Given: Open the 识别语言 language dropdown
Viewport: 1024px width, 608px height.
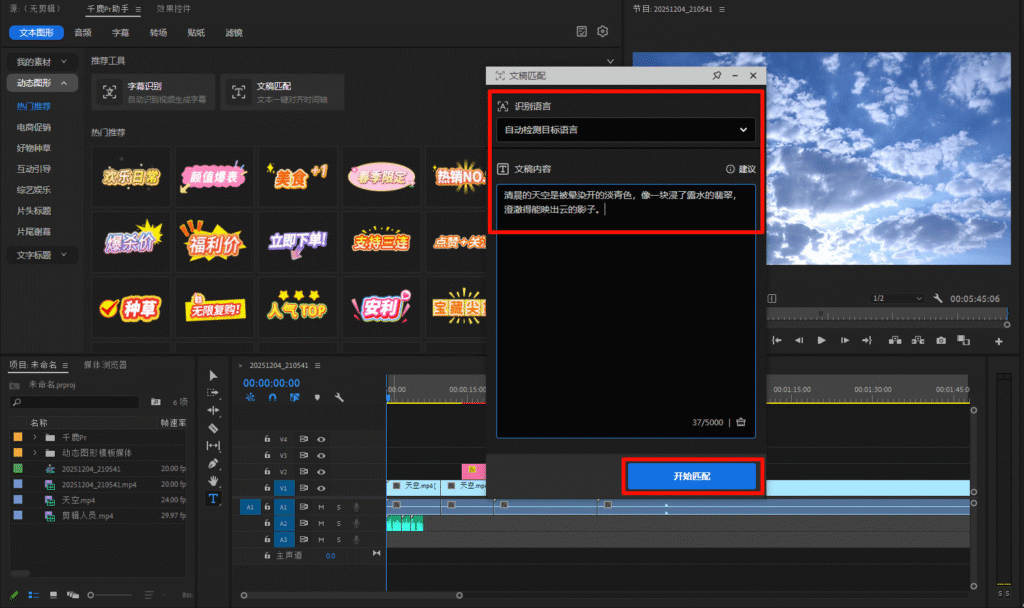Looking at the screenshot, I should (626, 130).
